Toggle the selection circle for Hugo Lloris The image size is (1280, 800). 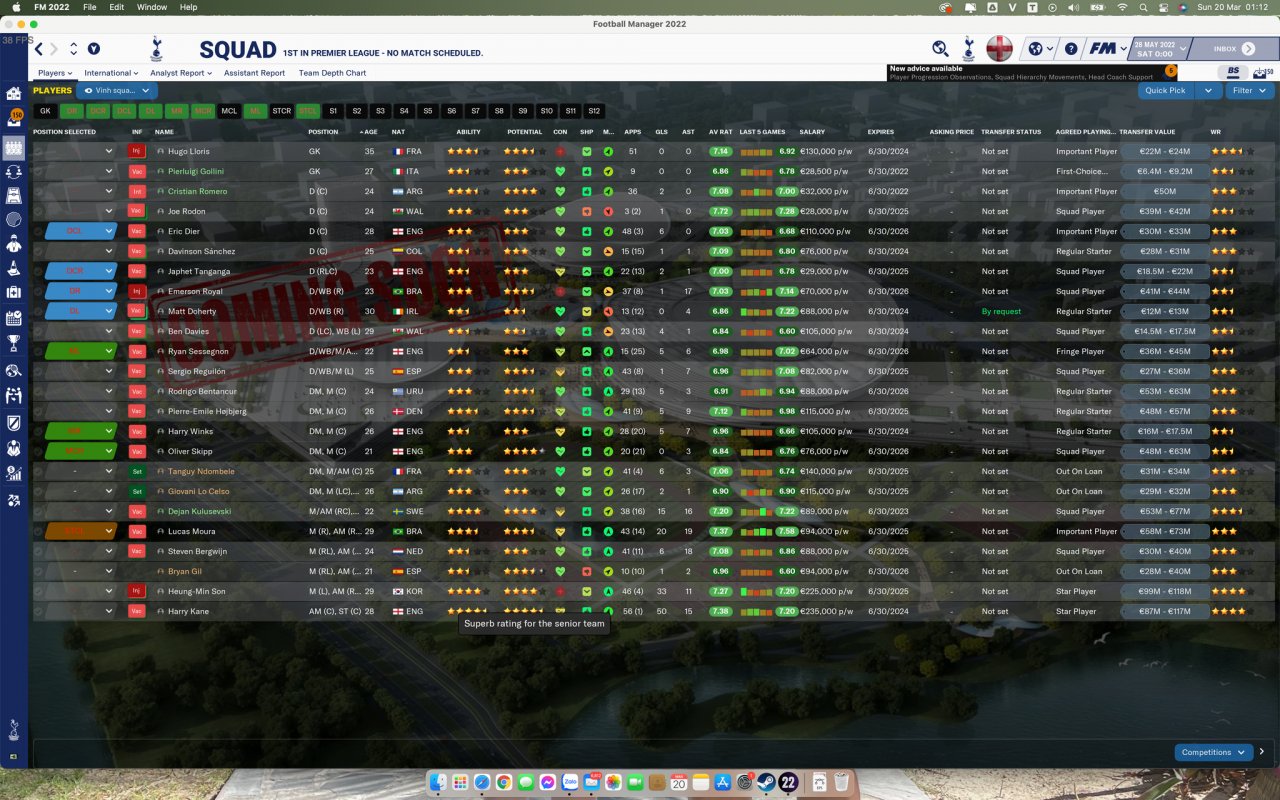point(39,151)
